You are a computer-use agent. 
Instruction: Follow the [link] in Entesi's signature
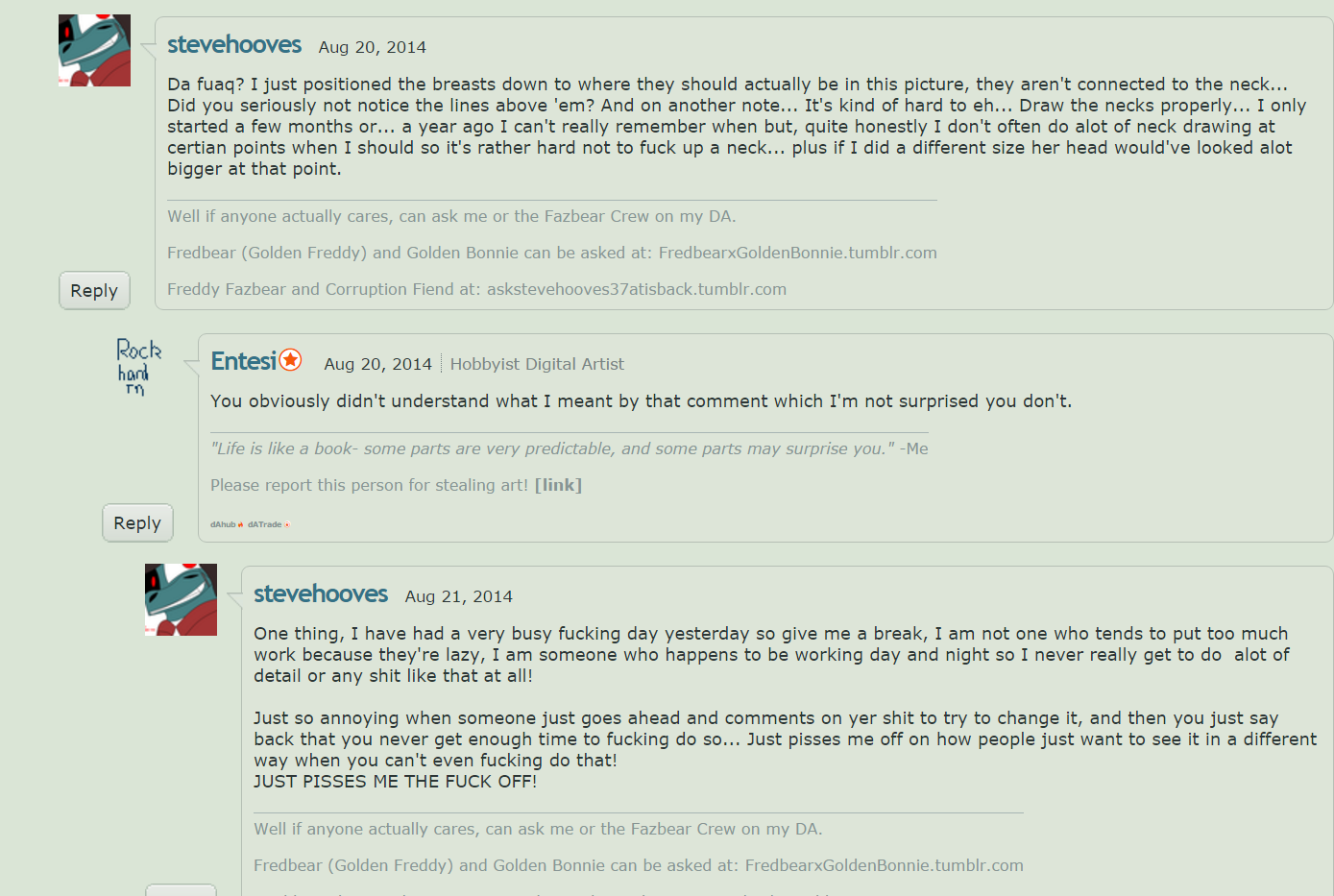pos(558,485)
